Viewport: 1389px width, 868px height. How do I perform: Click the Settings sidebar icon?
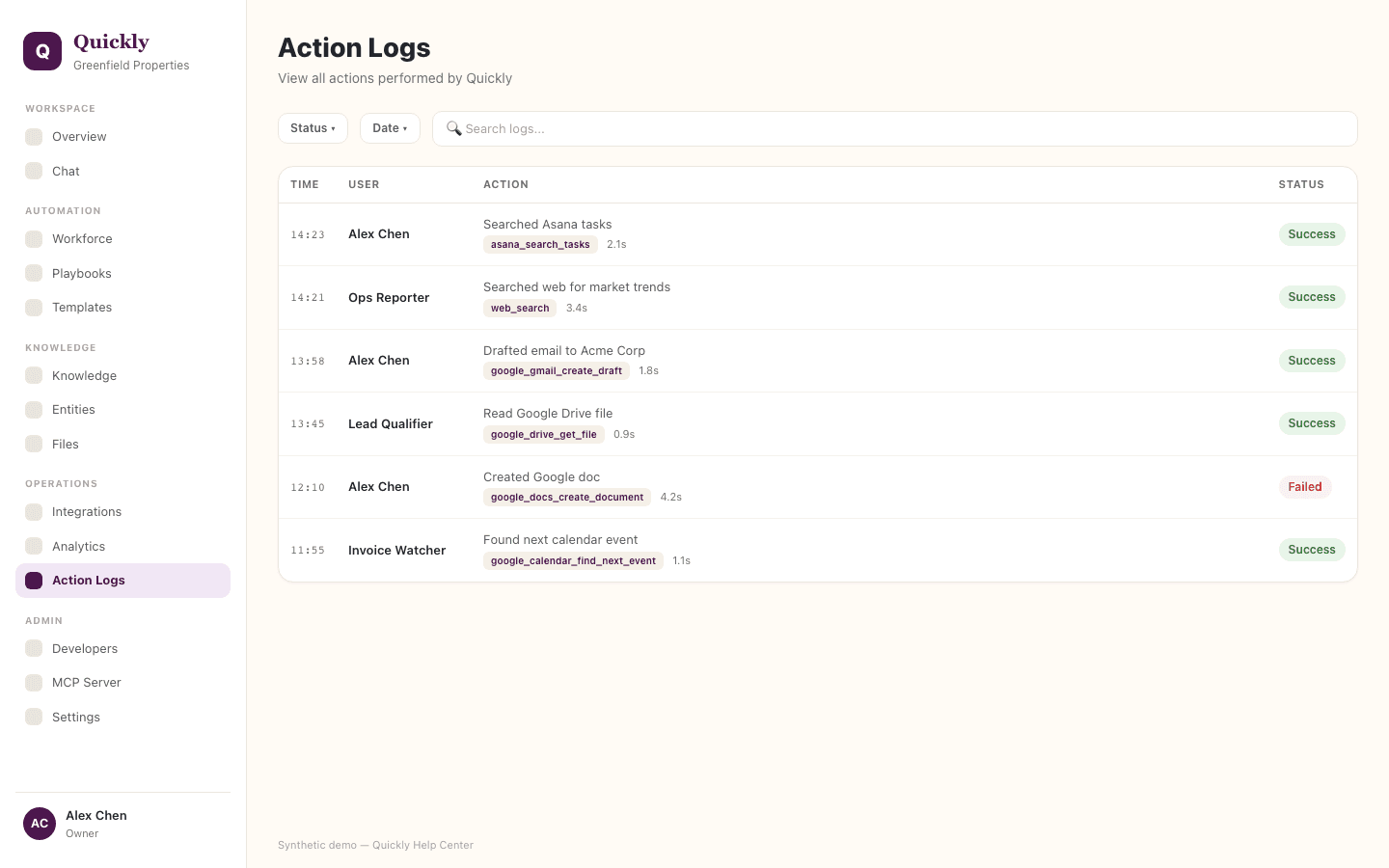pos(34,717)
